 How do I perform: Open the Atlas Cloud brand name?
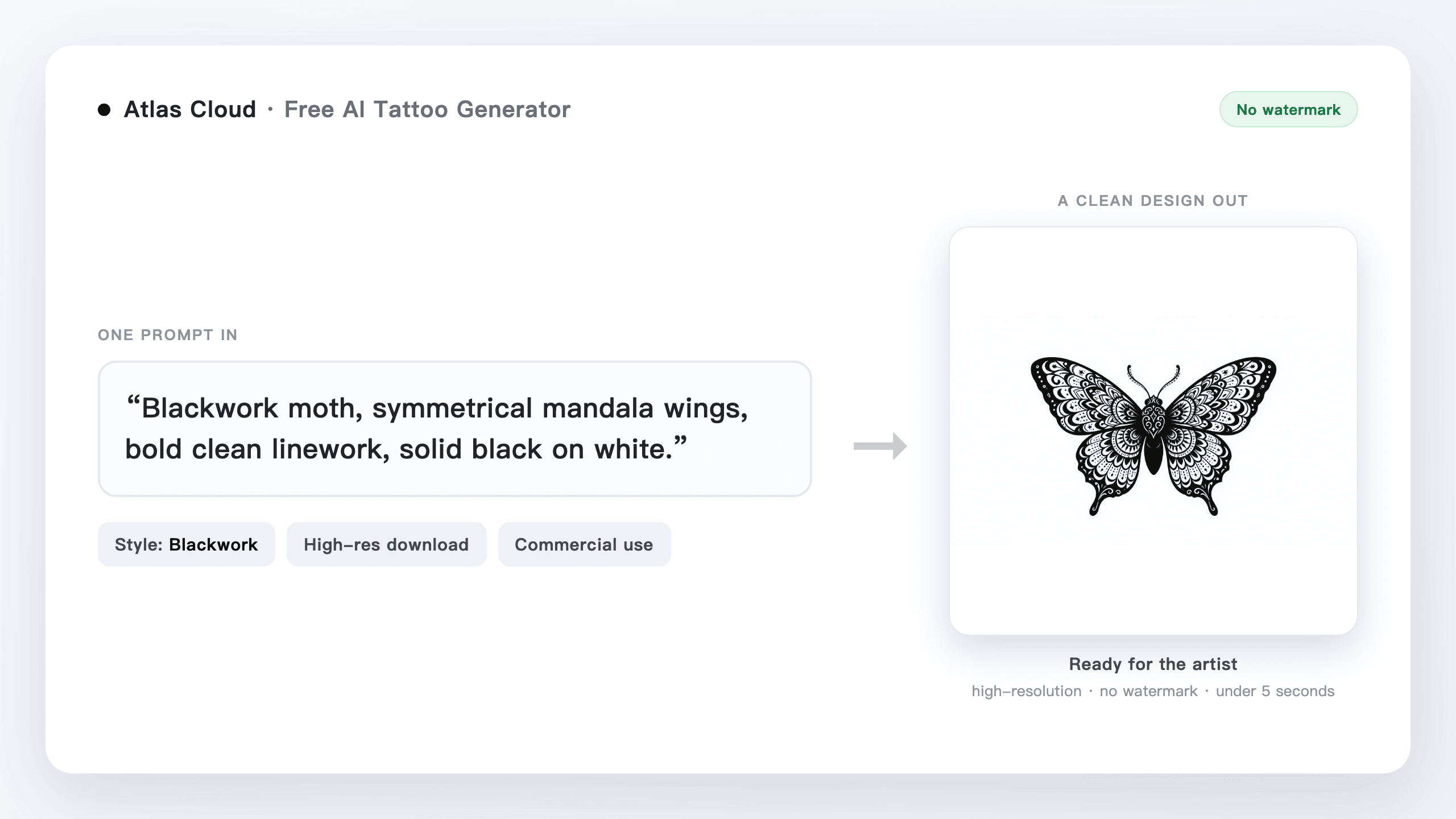(190, 109)
